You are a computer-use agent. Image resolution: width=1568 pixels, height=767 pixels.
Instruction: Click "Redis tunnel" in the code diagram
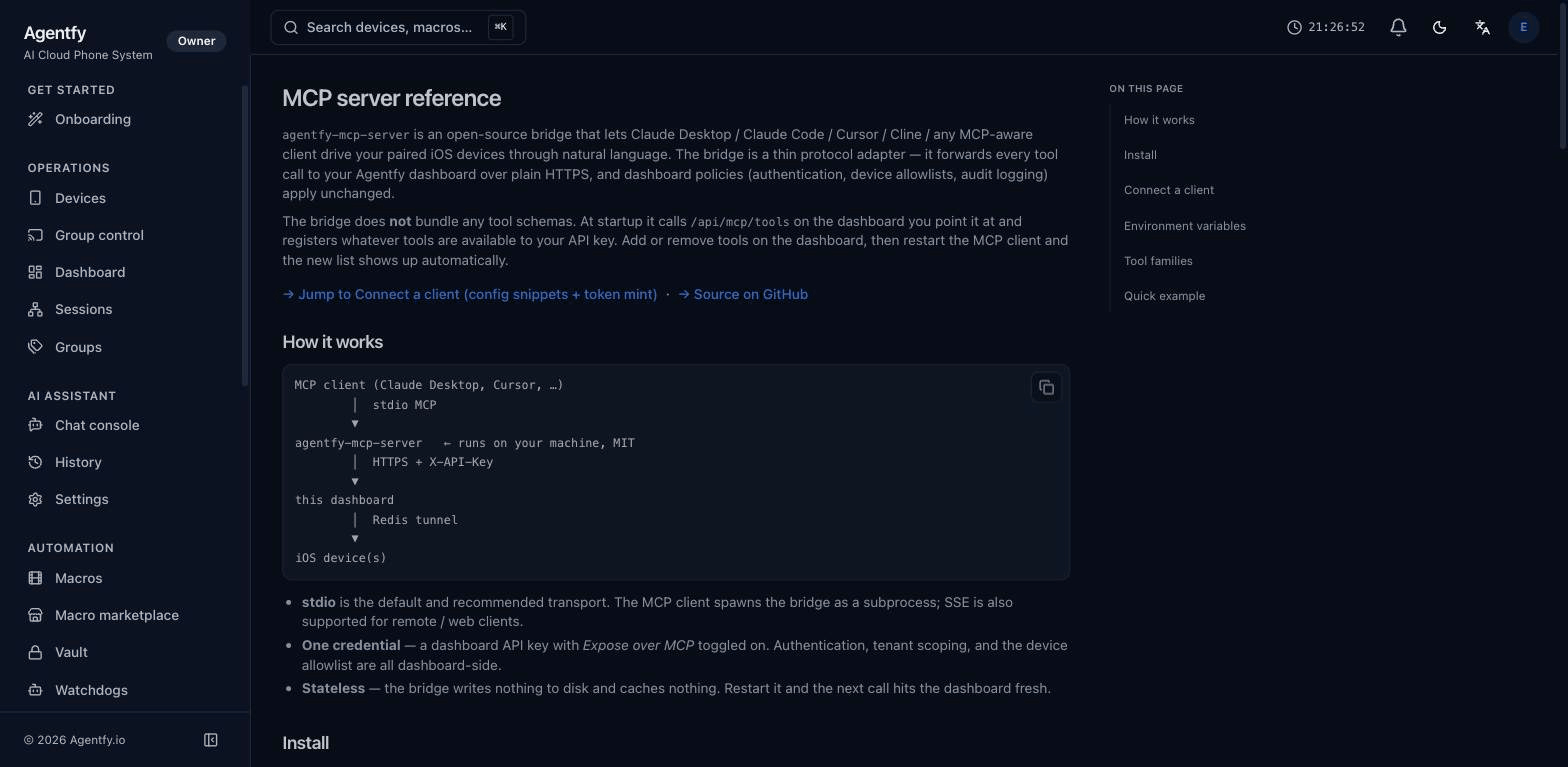click(415, 520)
